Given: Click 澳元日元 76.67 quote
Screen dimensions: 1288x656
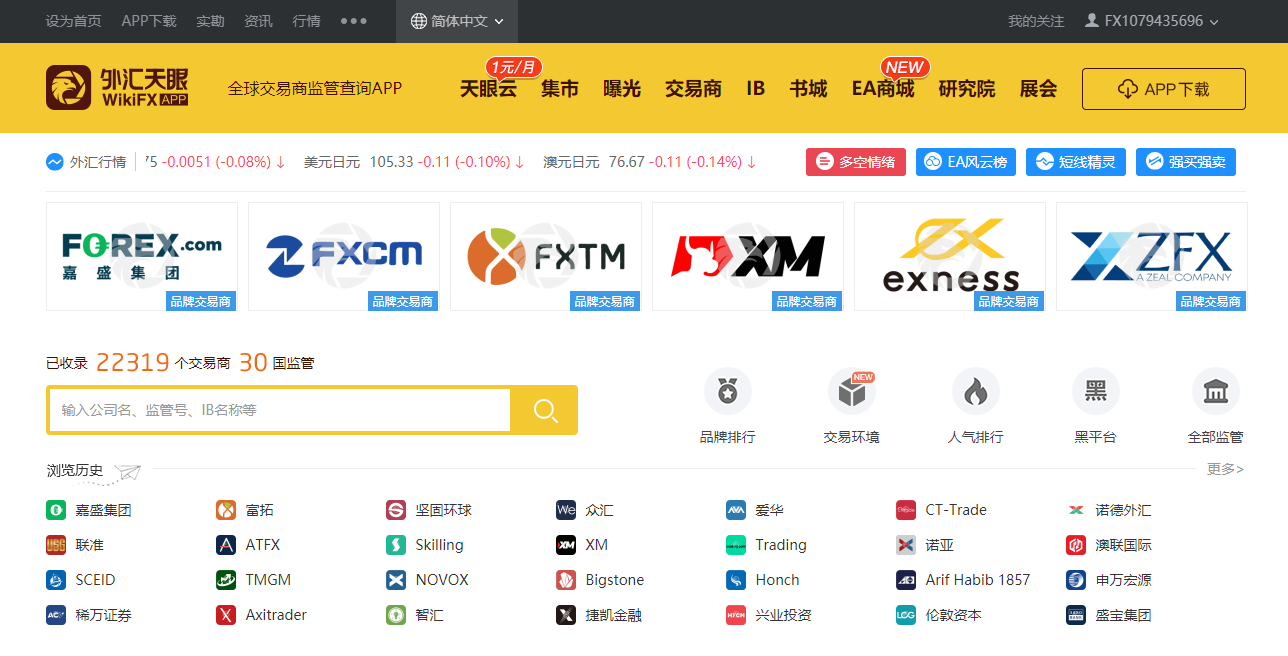Looking at the screenshot, I should [x=650, y=162].
